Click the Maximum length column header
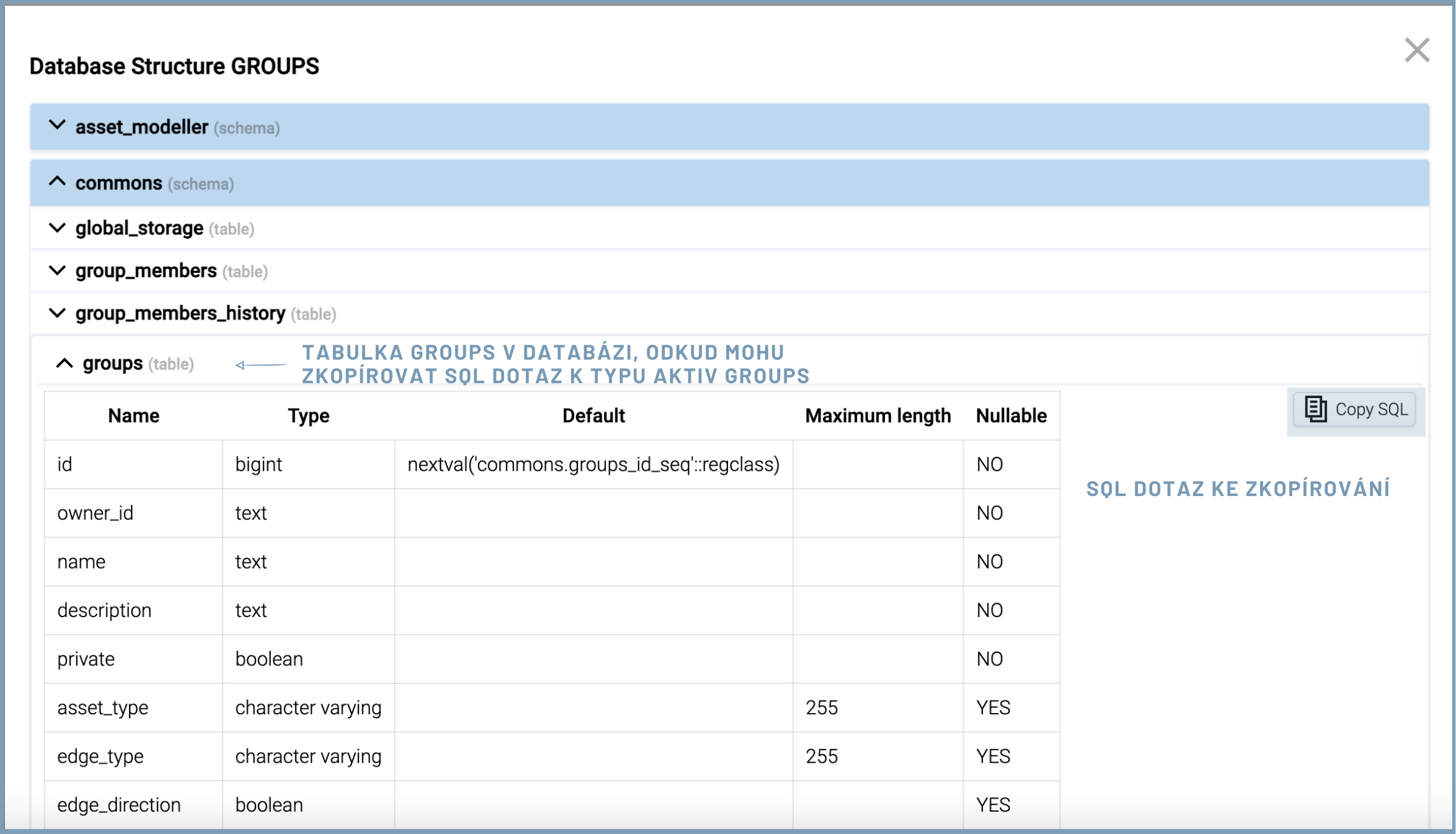Viewport: 1456px width, 834px height. (x=877, y=415)
